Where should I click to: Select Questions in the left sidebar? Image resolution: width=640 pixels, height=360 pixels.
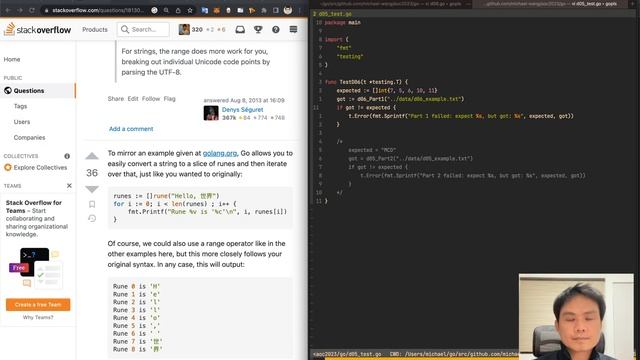[38, 91]
